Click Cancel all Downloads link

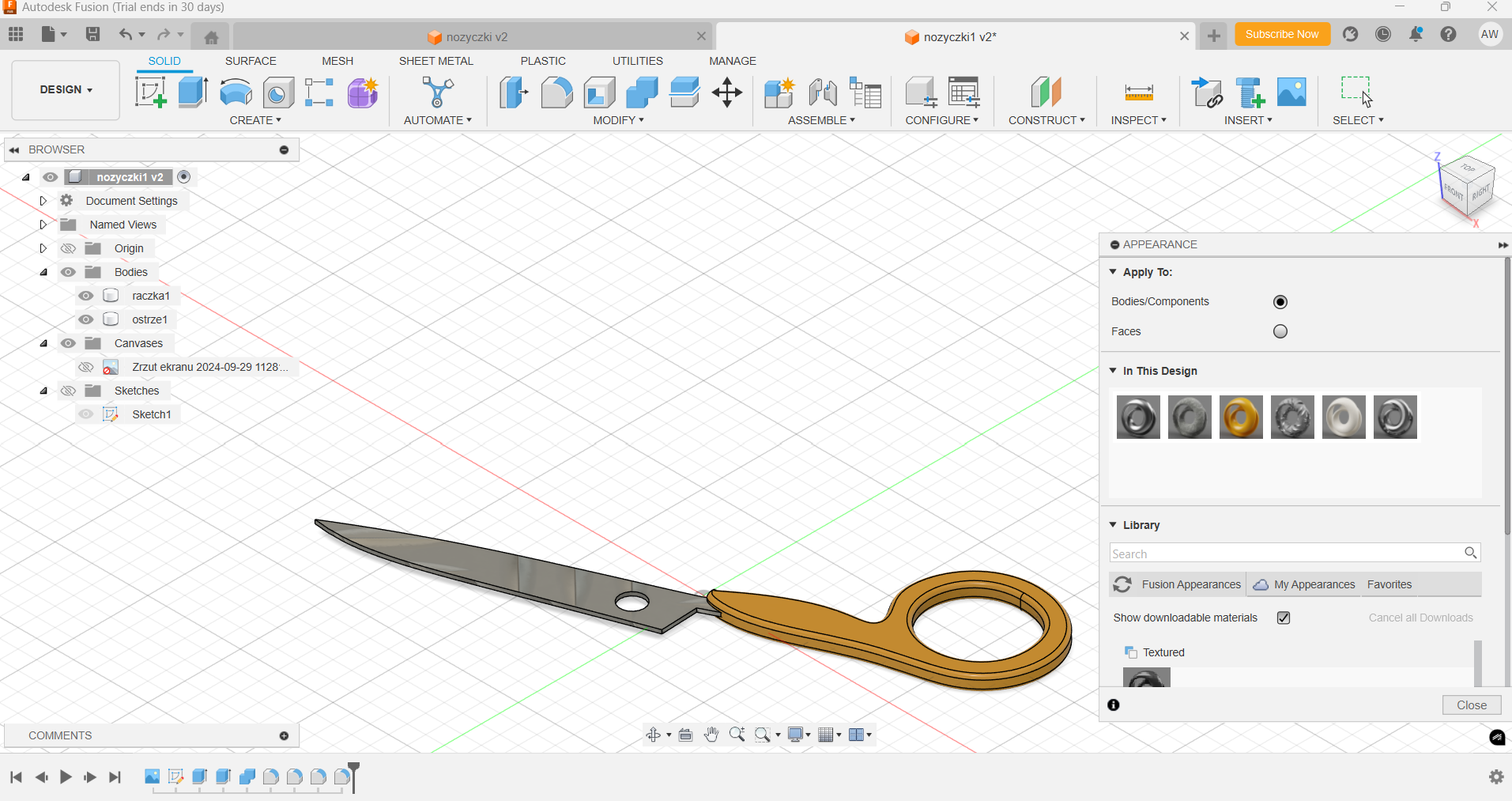[1421, 618]
